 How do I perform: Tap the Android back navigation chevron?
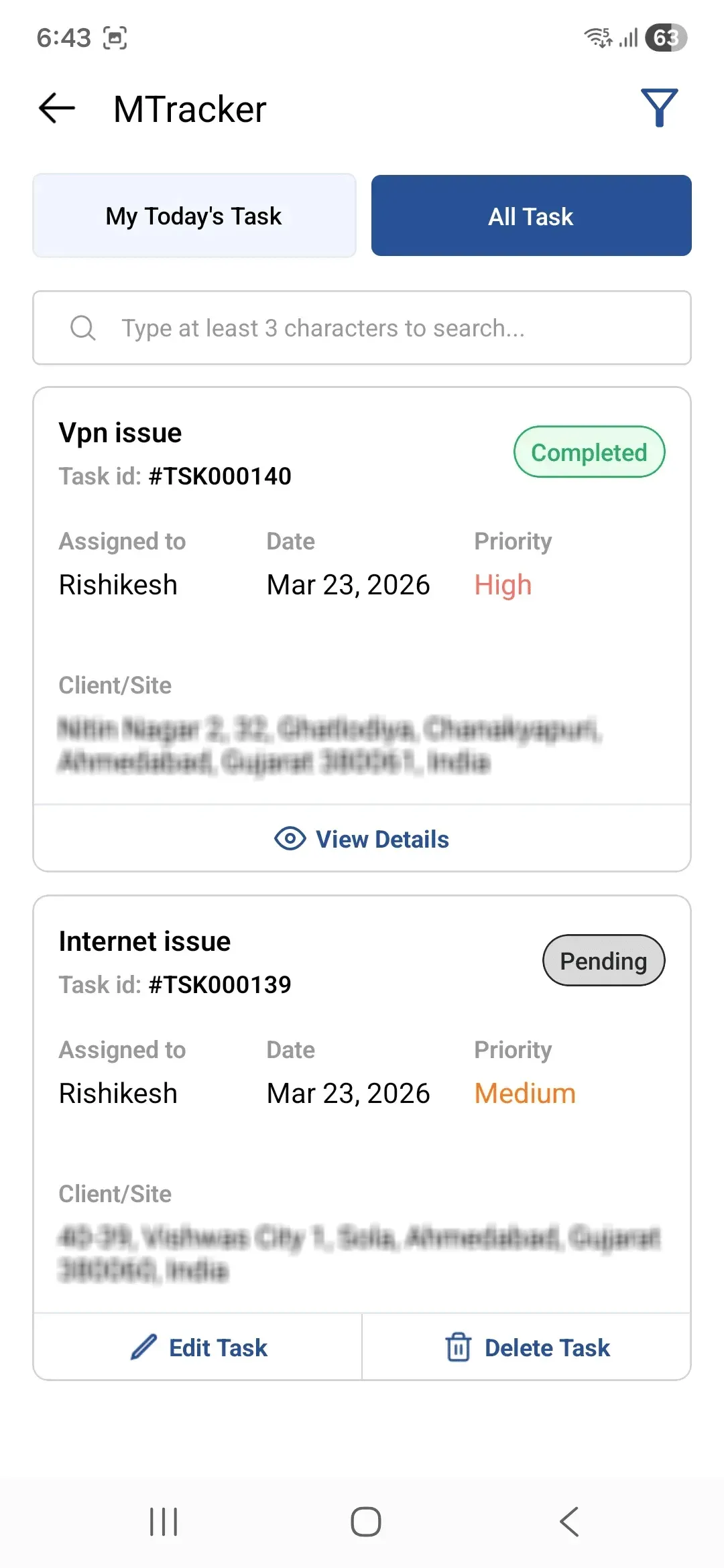click(x=569, y=1521)
